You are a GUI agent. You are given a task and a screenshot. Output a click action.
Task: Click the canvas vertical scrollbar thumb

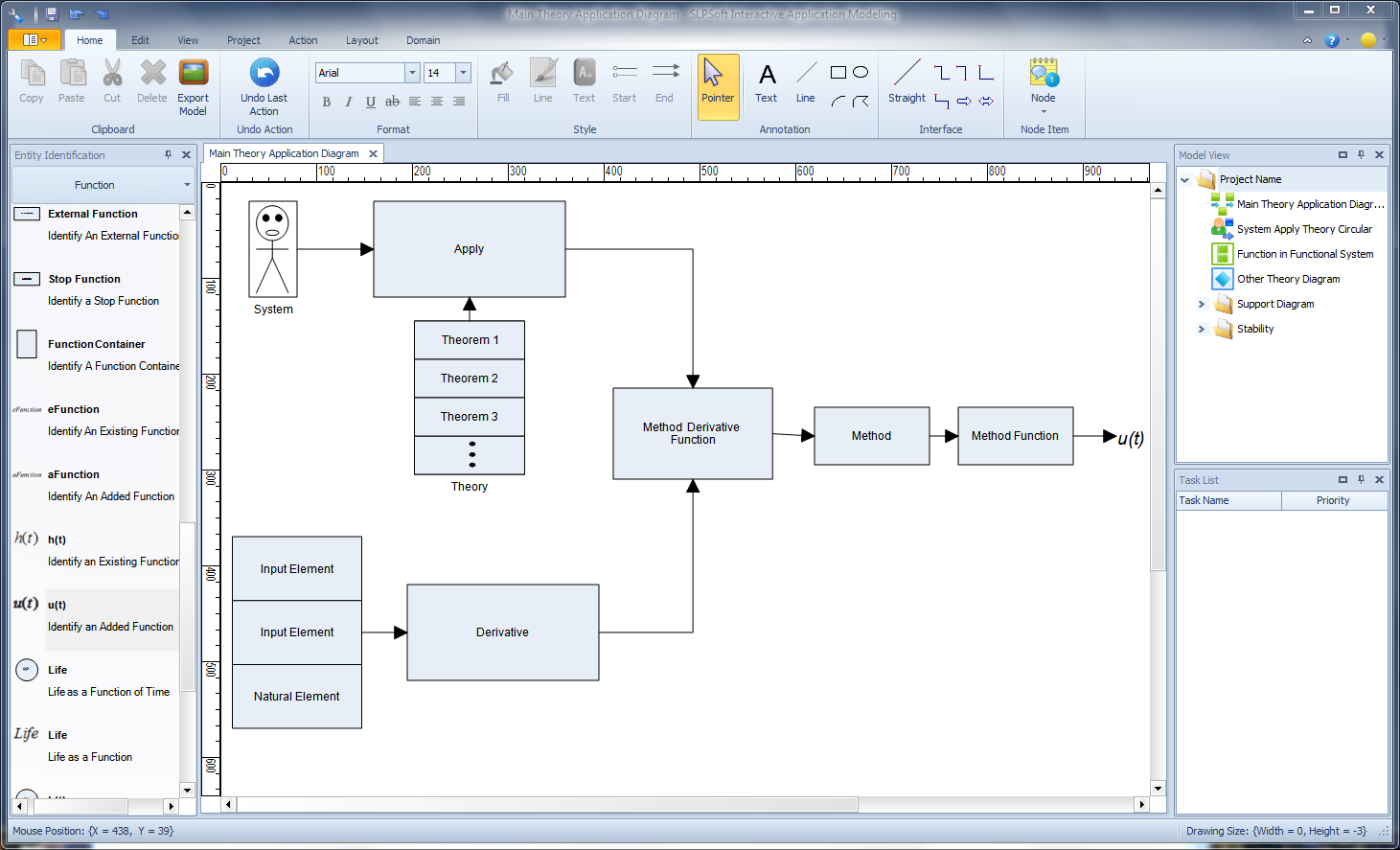click(1158, 385)
